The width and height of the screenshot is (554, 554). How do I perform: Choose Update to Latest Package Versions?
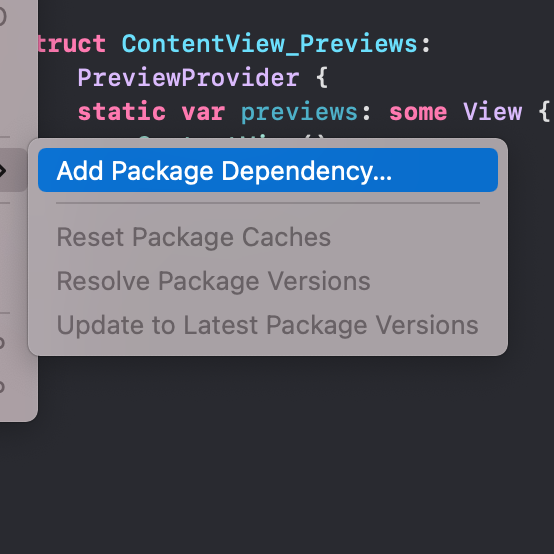(x=267, y=325)
